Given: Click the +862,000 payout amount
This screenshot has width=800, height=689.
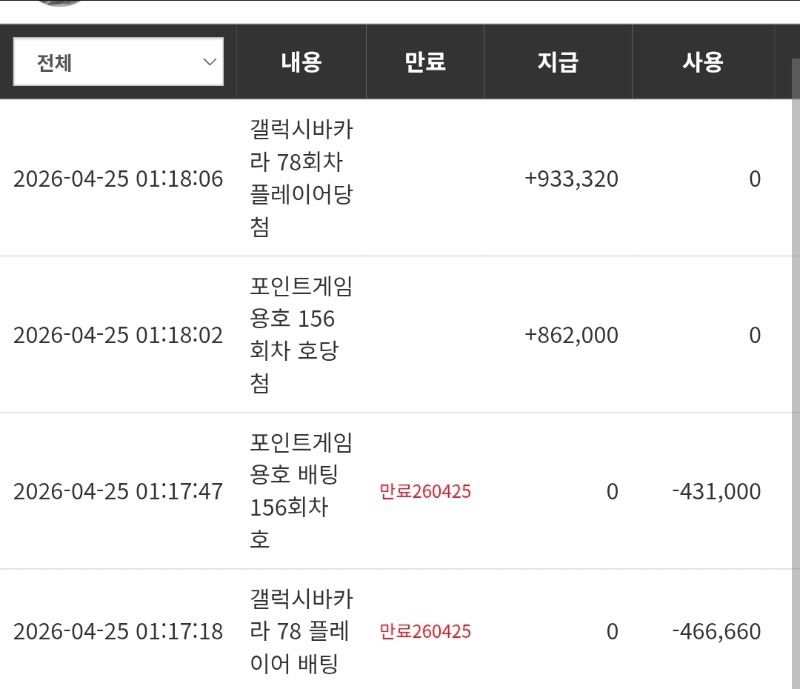Looking at the screenshot, I should [x=571, y=335].
